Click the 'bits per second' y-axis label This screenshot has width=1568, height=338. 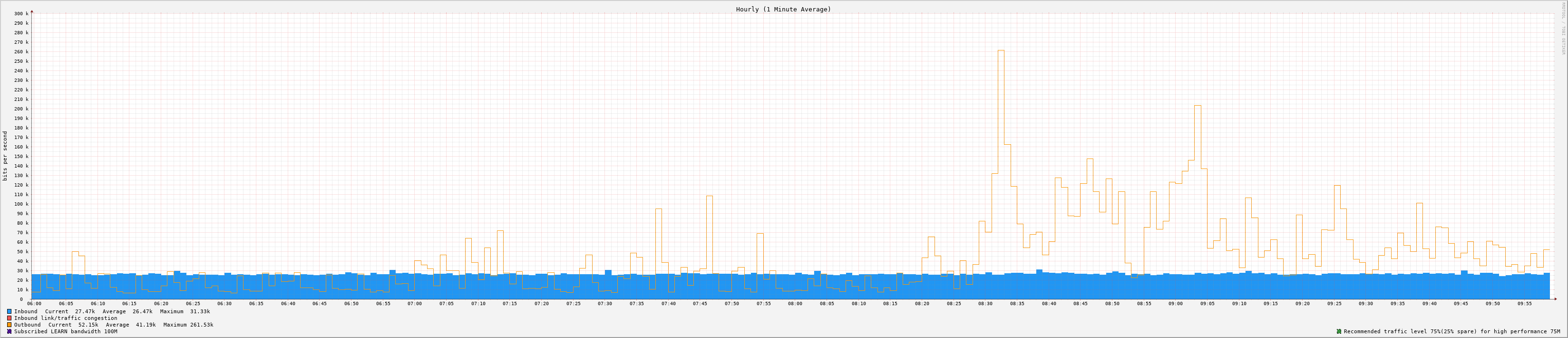(x=6, y=155)
